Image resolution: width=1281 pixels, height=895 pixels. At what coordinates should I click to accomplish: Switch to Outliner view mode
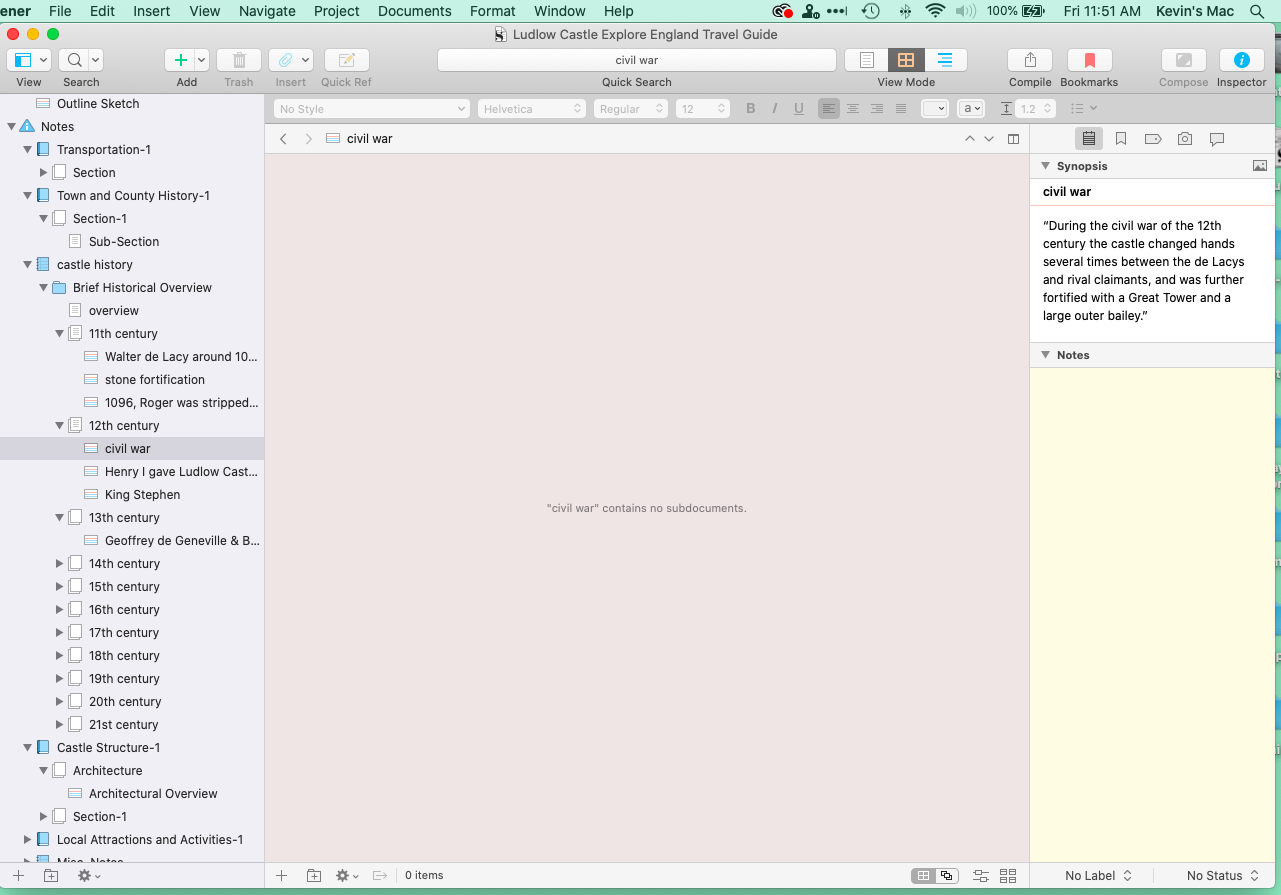click(944, 61)
